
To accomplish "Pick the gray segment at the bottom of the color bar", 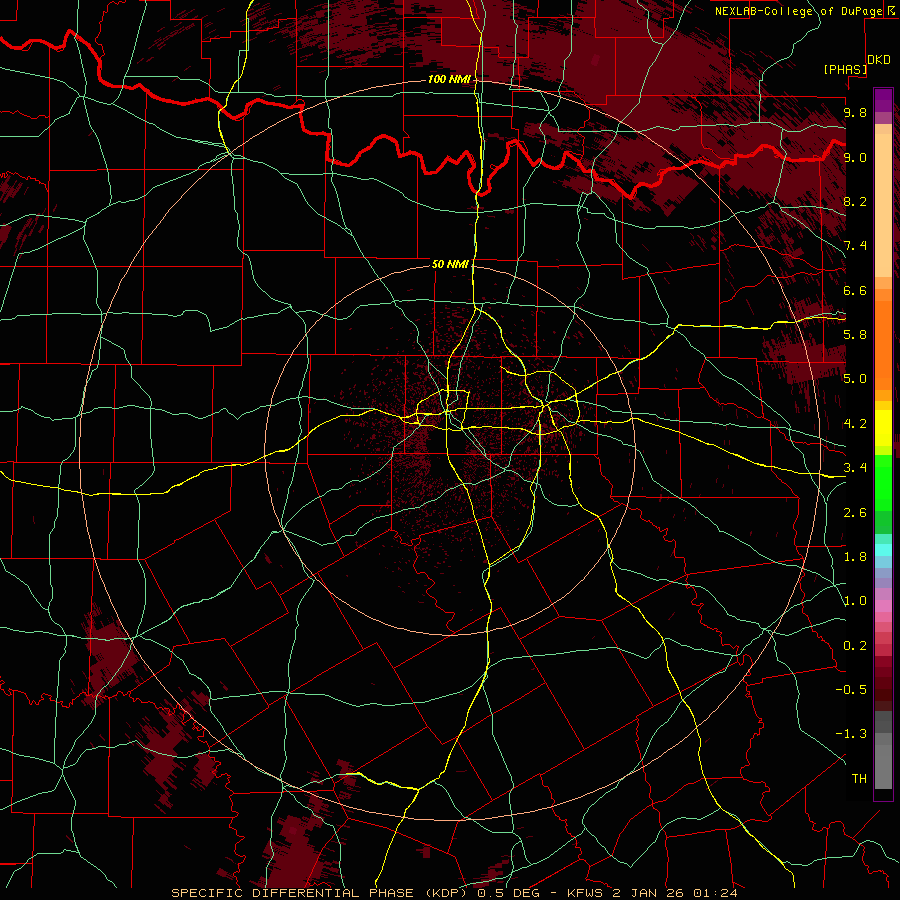I will coord(883,763).
